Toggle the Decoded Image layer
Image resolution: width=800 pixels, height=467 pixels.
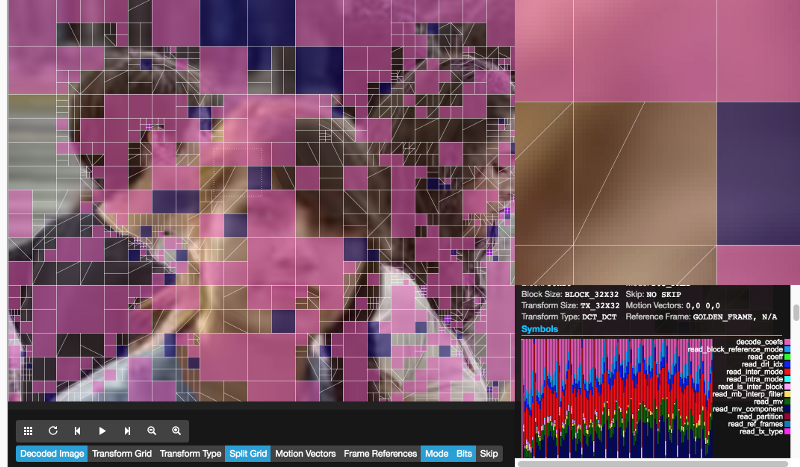coord(52,454)
